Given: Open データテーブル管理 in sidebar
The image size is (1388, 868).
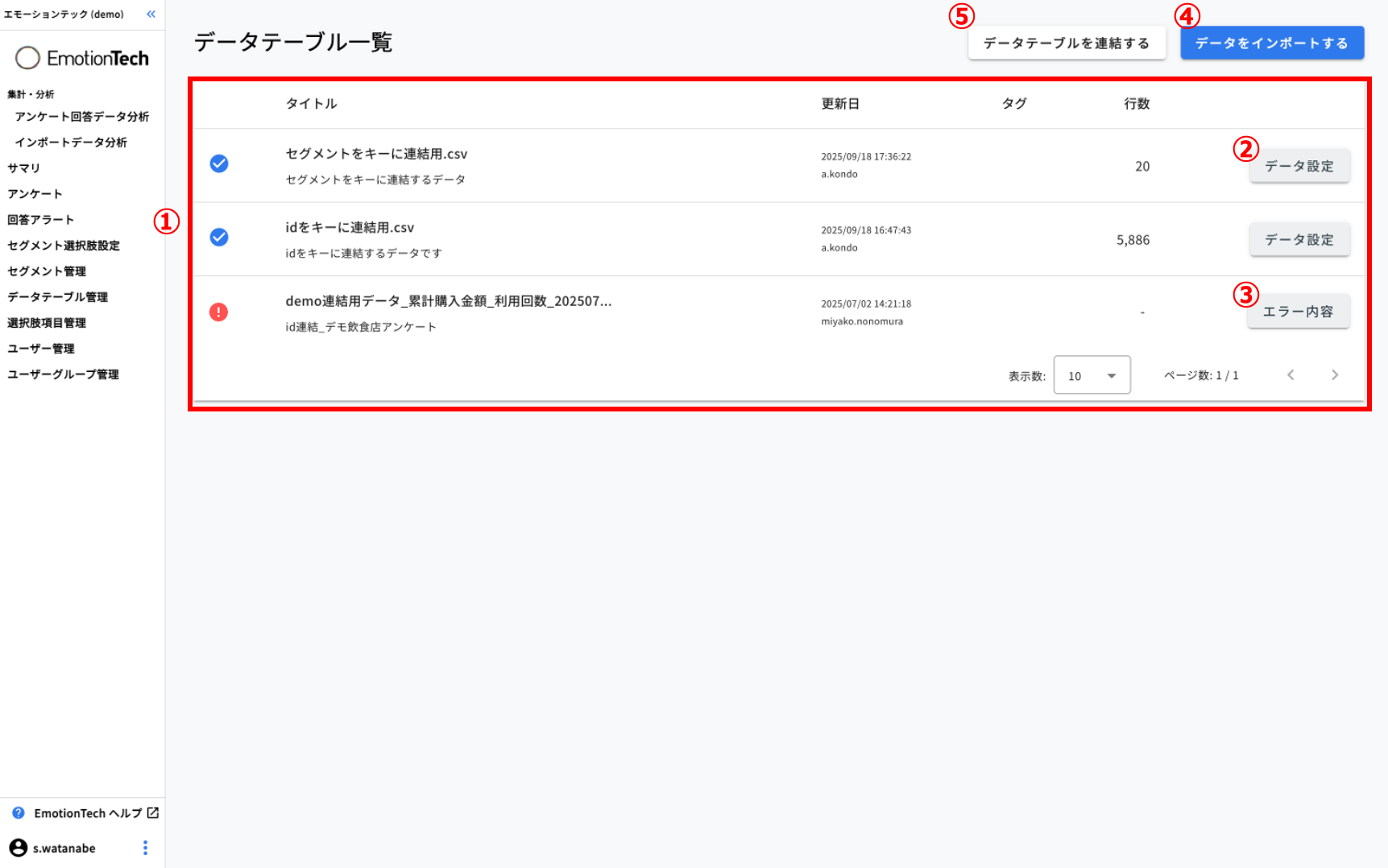Looking at the screenshot, I should 57,297.
